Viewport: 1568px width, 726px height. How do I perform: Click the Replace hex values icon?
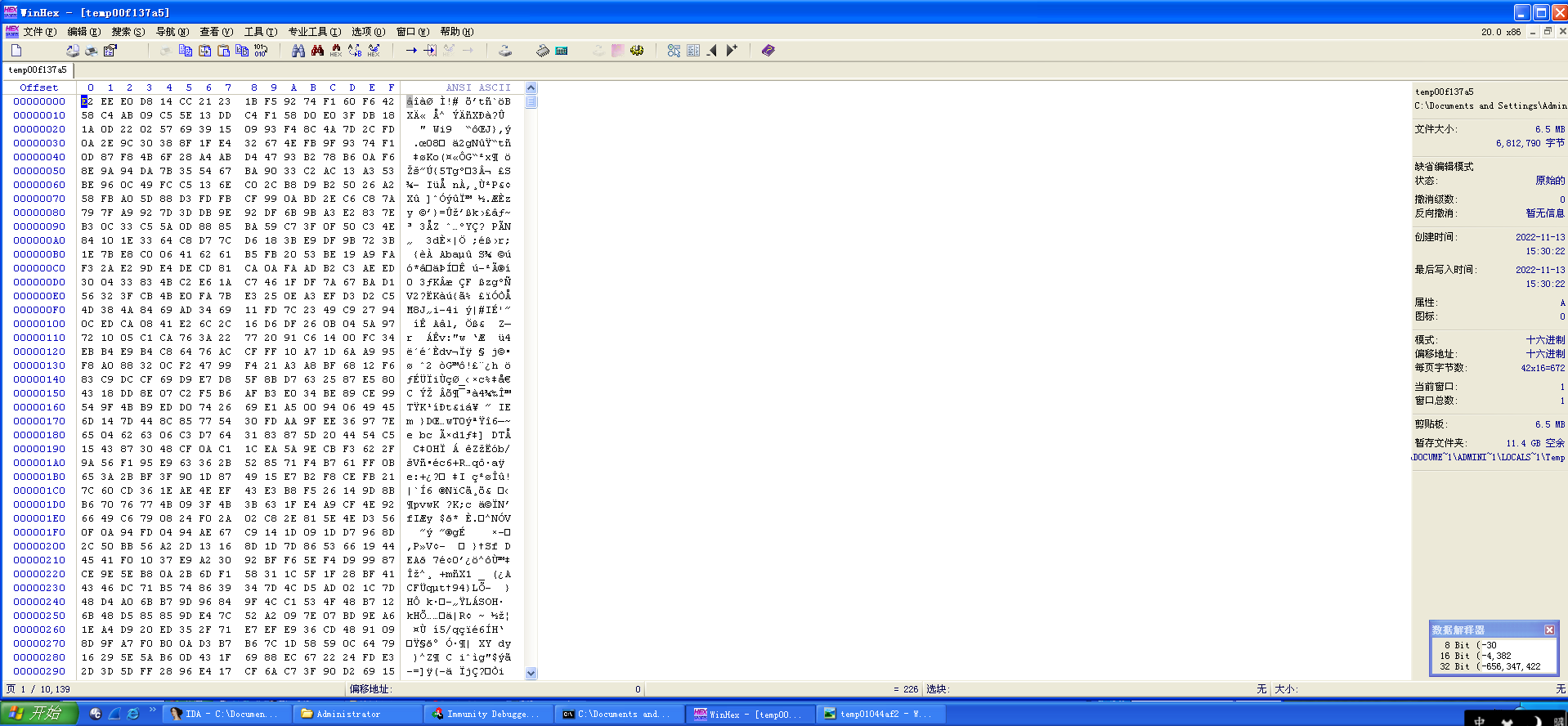point(374,51)
